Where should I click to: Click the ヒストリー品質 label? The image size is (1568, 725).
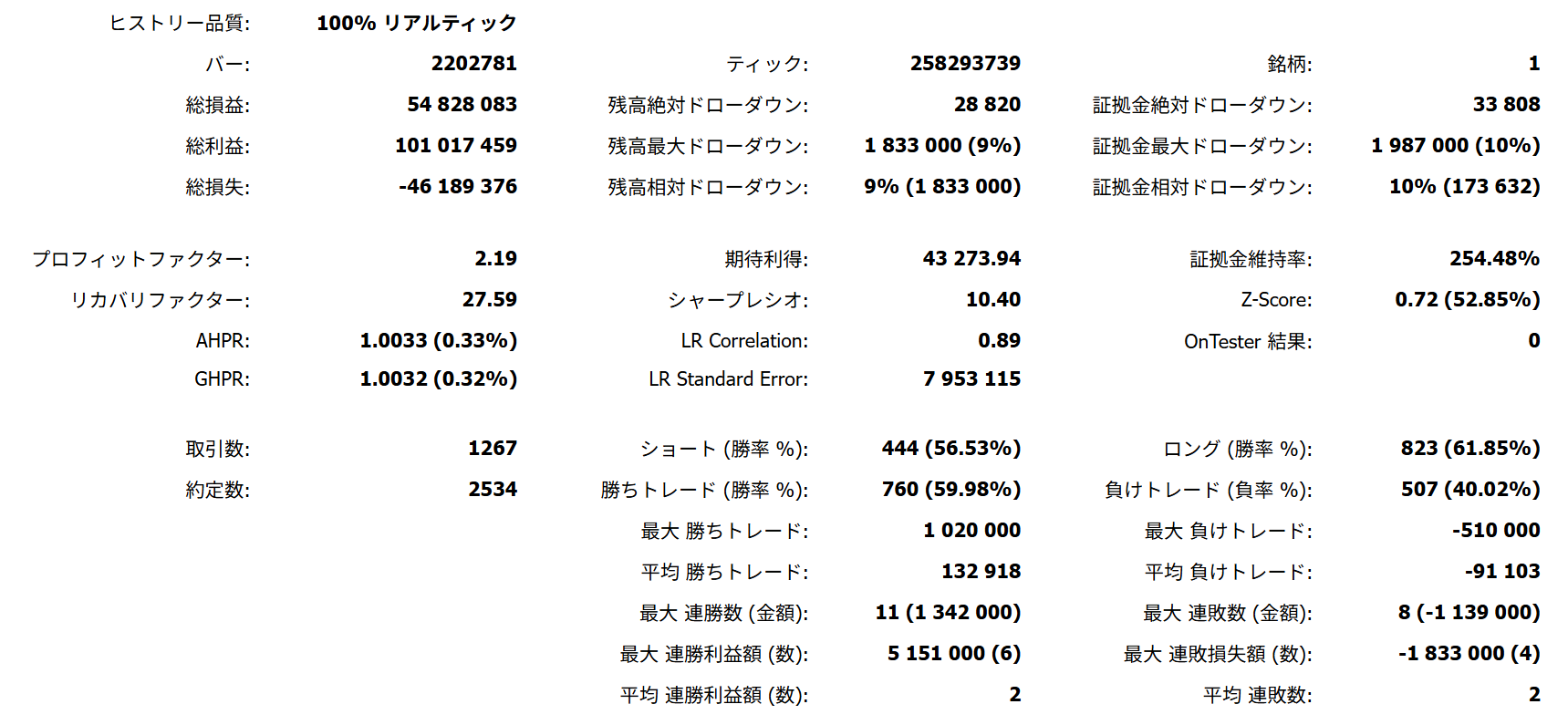[180, 24]
